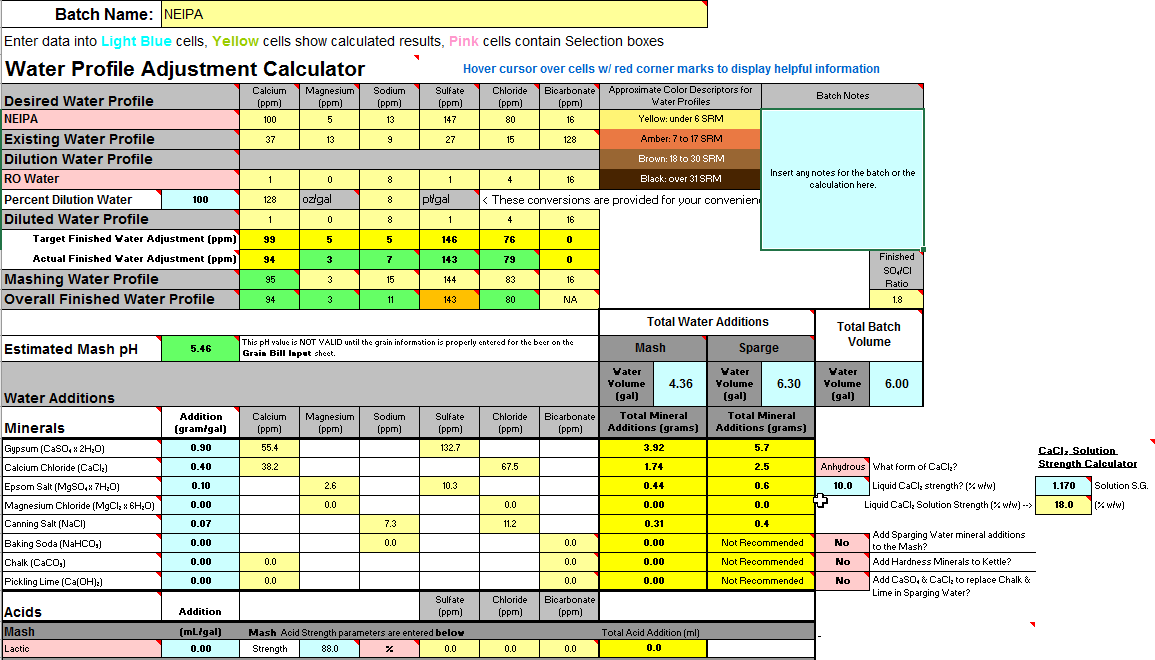
Task: Select the Solution S.G. cell 1.170
Action: 1063,486
